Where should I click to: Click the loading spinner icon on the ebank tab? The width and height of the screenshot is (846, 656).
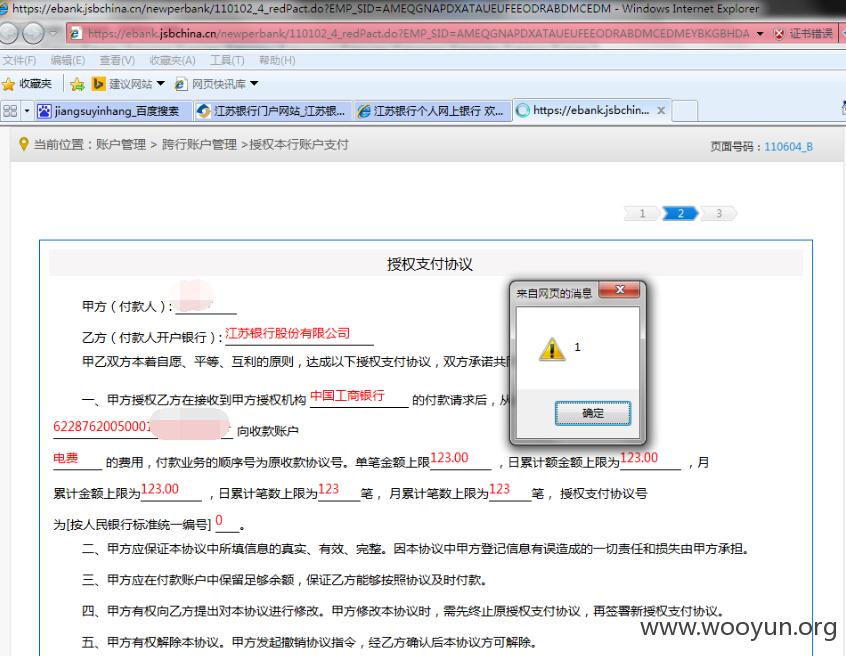coord(523,111)
